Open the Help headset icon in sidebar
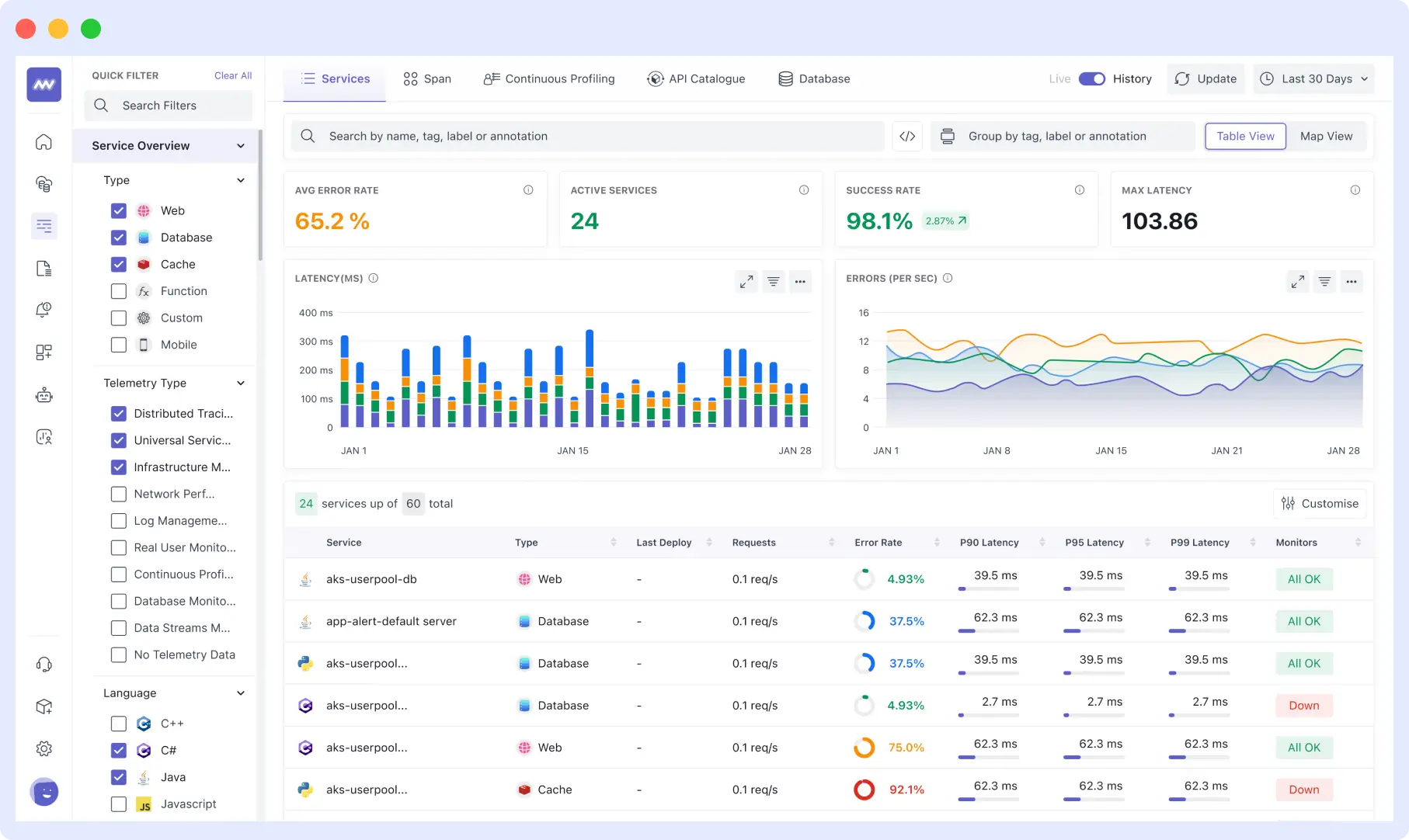 pos(44,664)
